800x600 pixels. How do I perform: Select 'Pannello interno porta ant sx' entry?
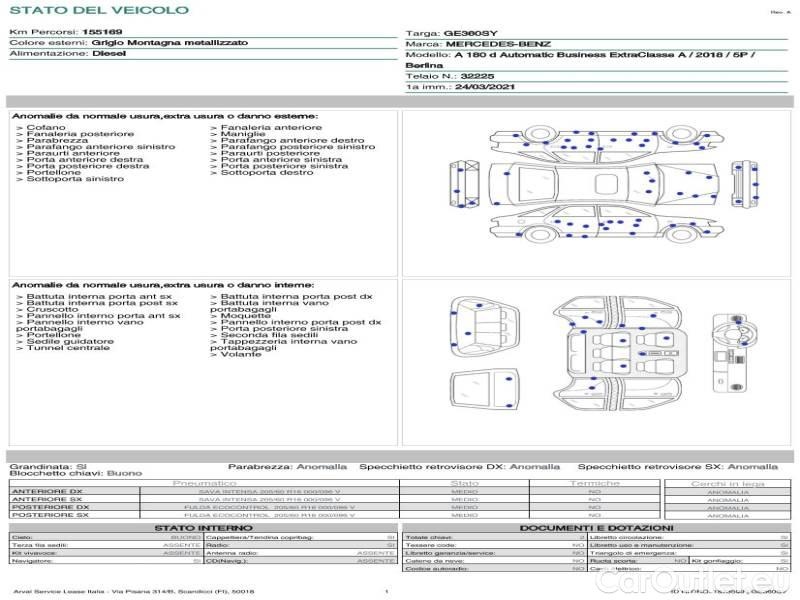103,316
